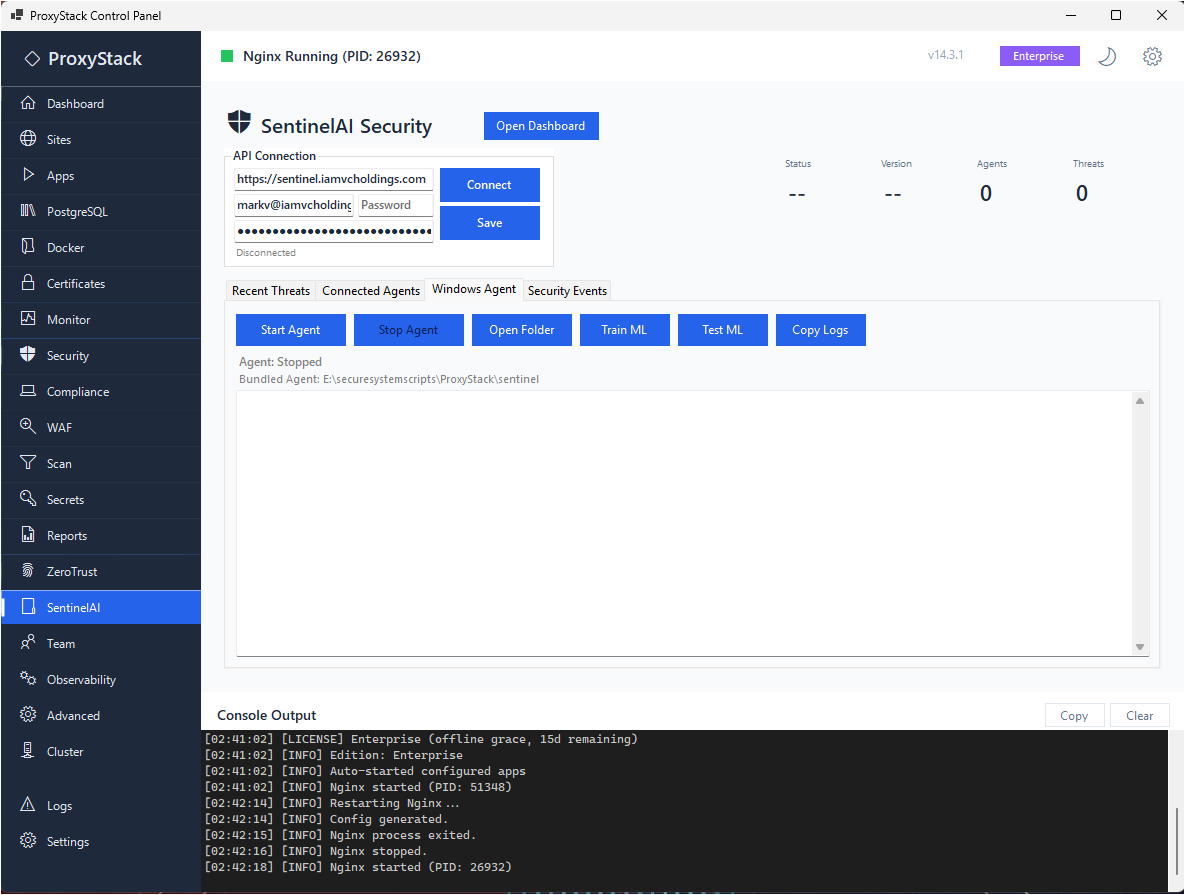Open Team people icon

point(28,643)
